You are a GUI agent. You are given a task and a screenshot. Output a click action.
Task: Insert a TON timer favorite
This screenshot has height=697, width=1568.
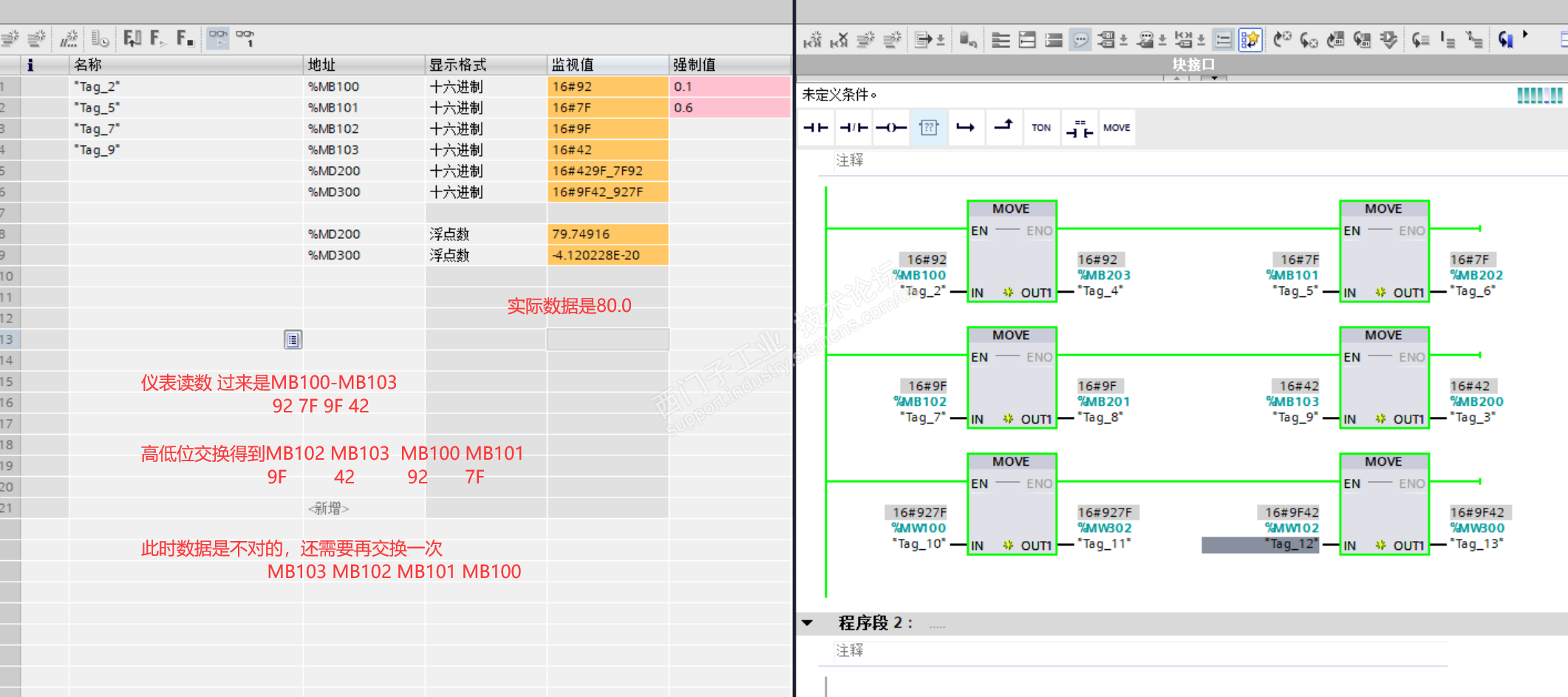1041,127
